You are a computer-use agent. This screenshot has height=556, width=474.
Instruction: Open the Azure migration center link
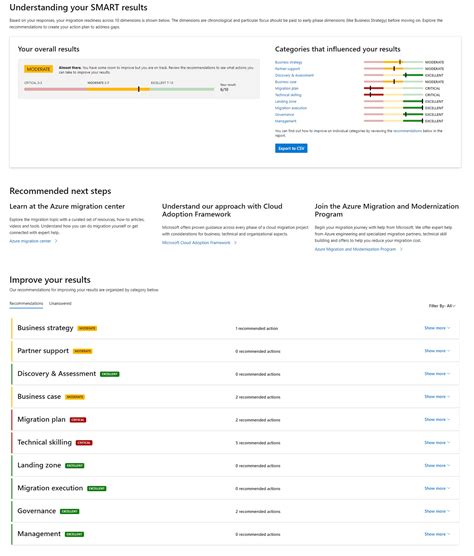pyautogui.click(x=30, y=241)
